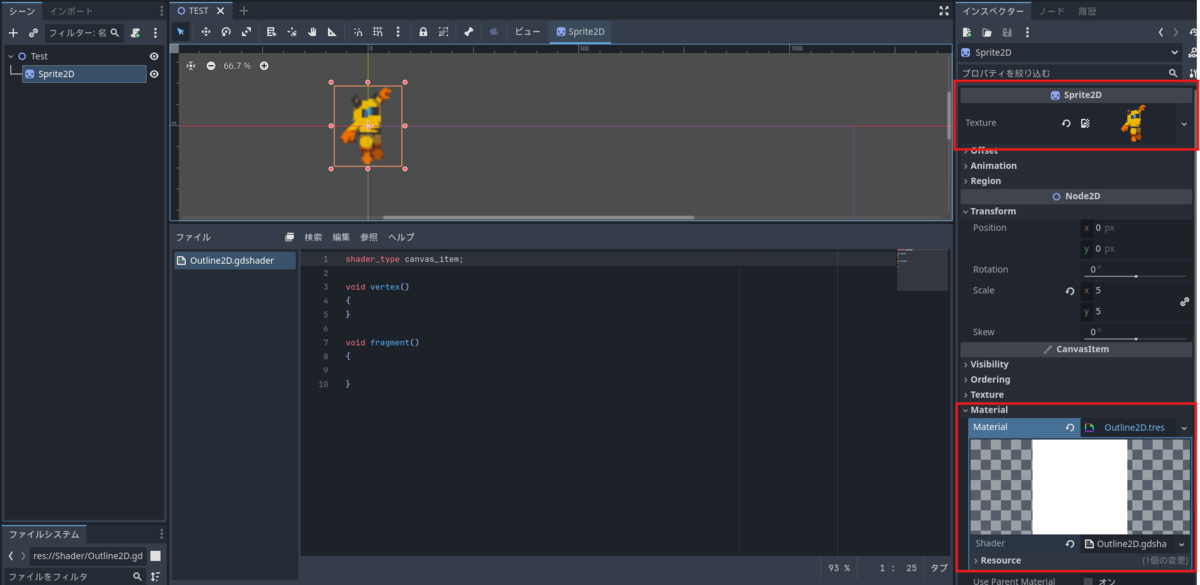The image size is (1200, 585).
Task: Select the Scale tool
Action: click(246, 31)
